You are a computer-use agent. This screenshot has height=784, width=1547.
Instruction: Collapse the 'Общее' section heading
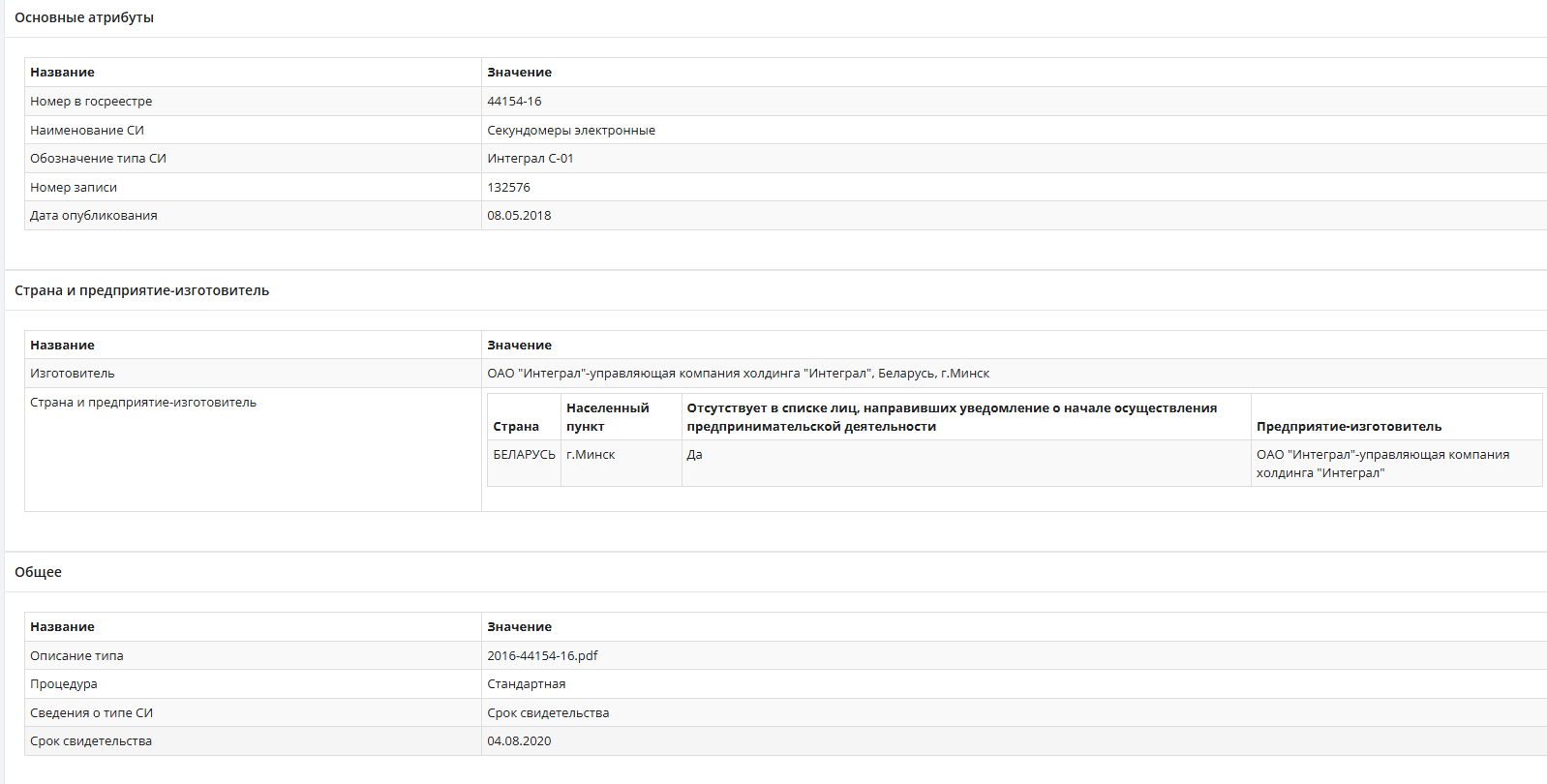(x=38, y=572)
